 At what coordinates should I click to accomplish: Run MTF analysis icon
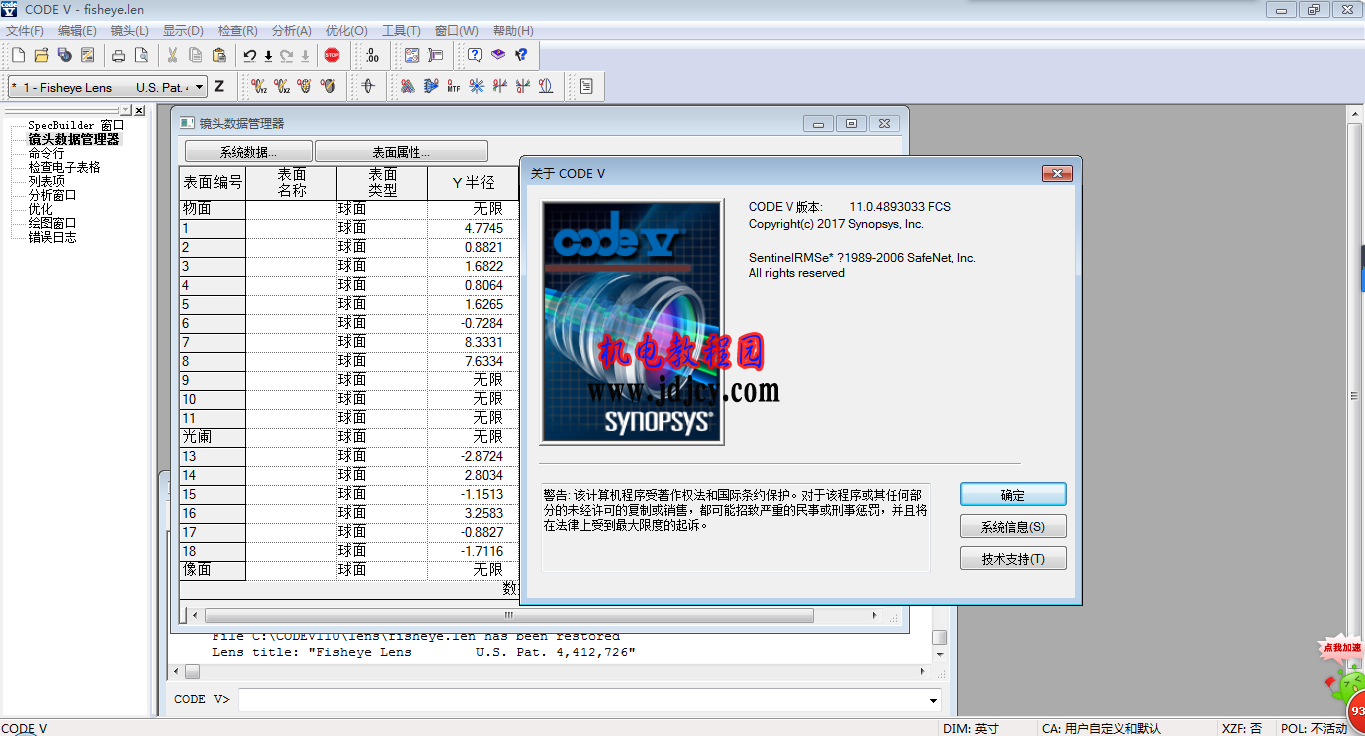[x=453, y=87]
